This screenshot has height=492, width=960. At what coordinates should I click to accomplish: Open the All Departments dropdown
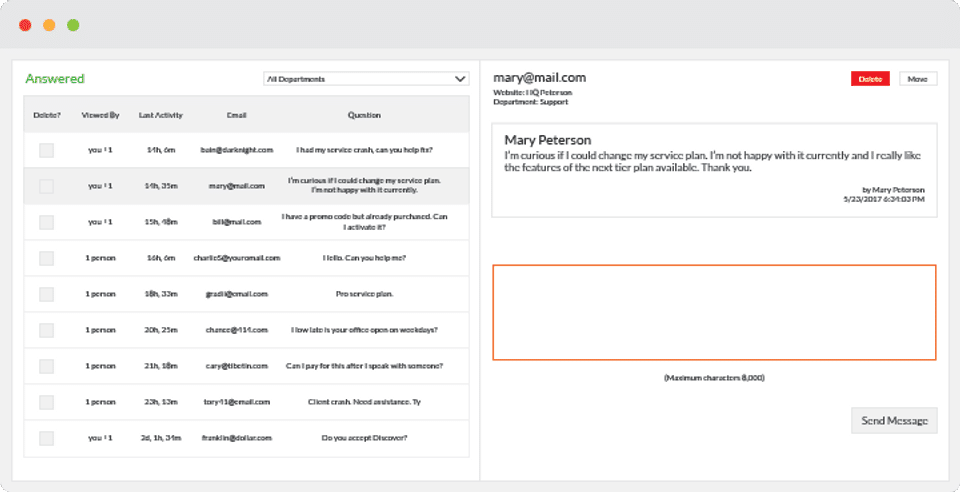coord(366,79)
